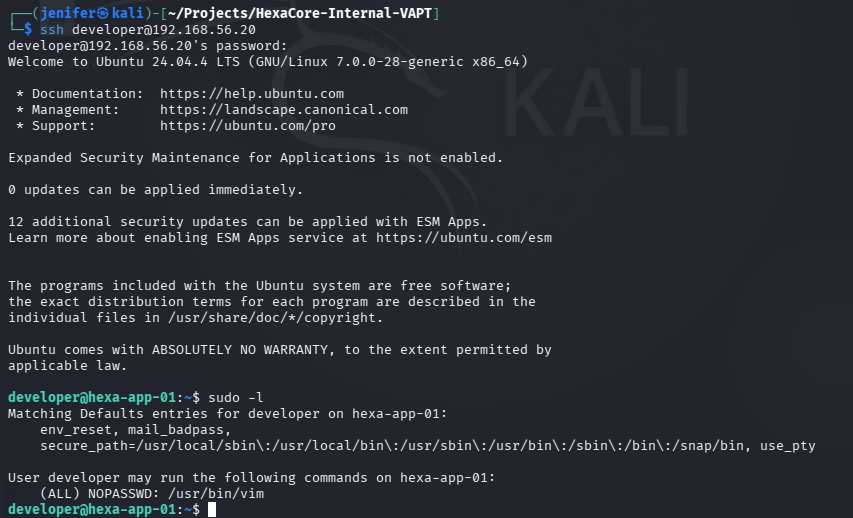Click the Ubuntu 24.04.4 LTS welcome line
Image resolution: width=853 pixels, height=518 pixels.
[268, 61]
